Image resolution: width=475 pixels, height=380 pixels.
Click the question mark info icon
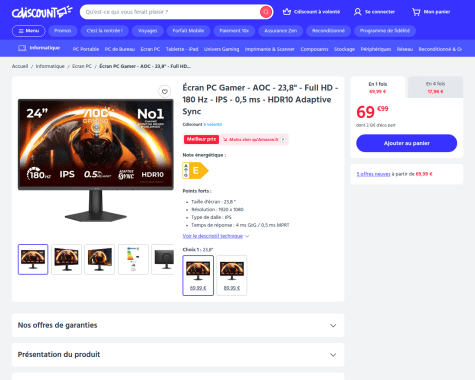click(283, 139)
